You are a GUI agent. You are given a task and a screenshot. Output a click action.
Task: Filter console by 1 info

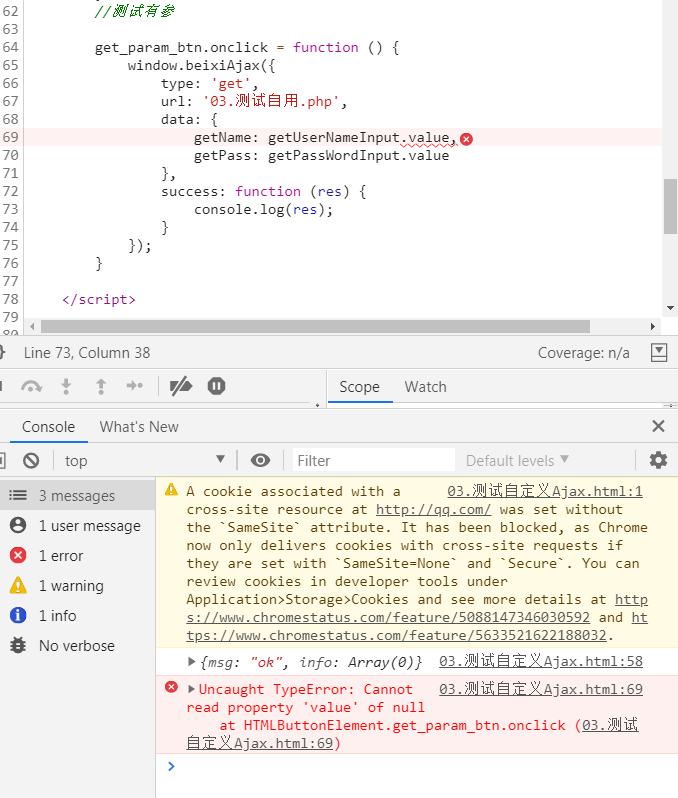tap(77, 615)
